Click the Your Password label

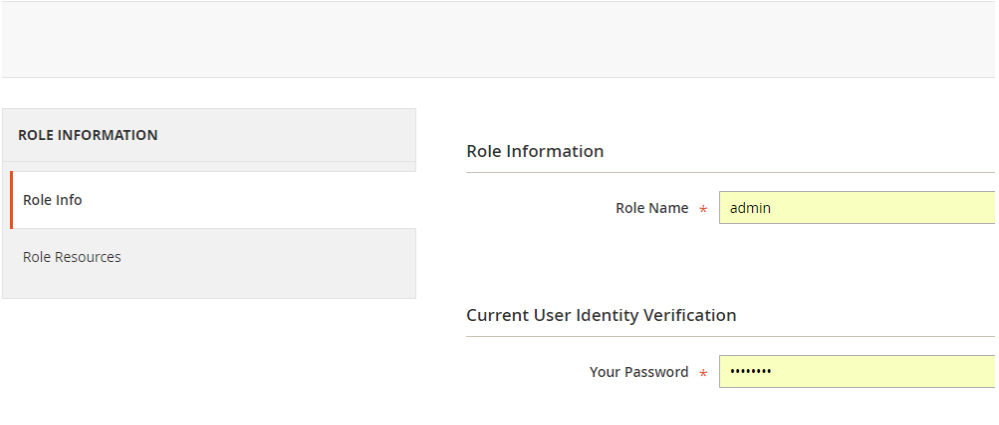638,372
